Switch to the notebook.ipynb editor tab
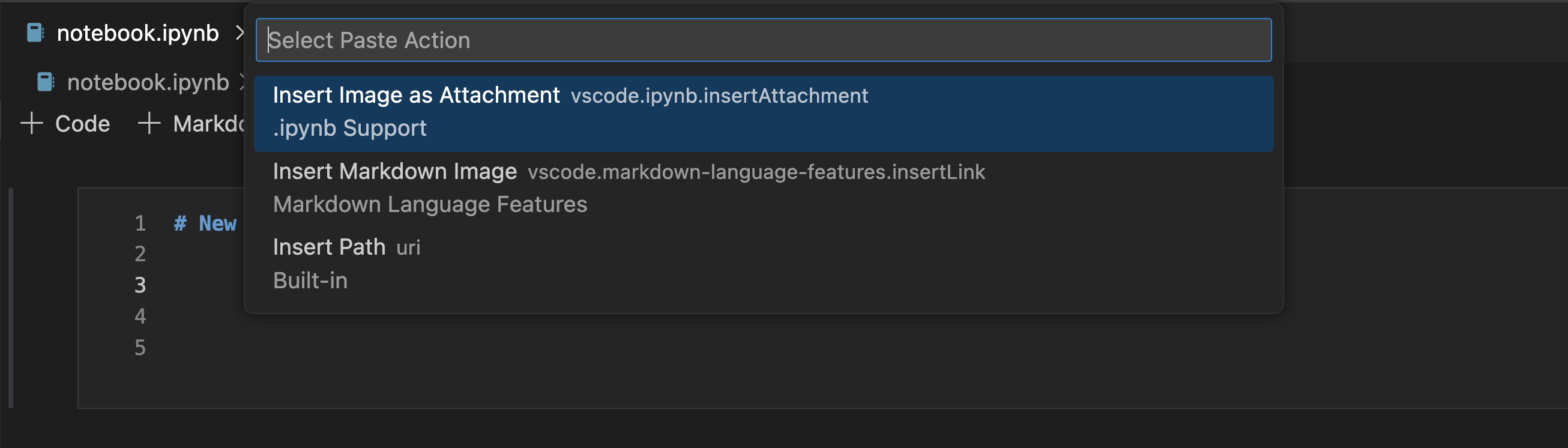 point(138,34)
